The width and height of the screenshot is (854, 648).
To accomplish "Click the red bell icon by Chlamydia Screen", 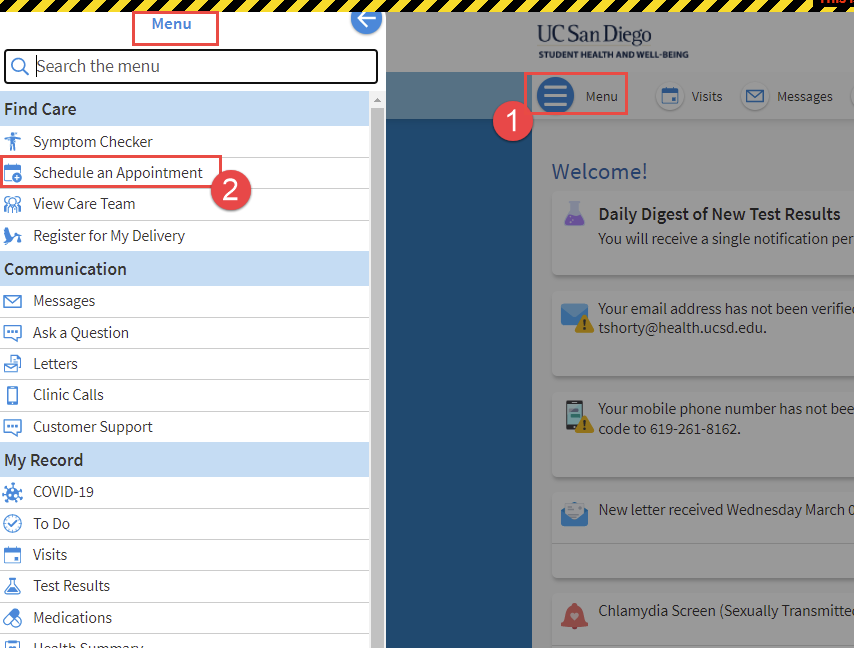I will 574,616.
